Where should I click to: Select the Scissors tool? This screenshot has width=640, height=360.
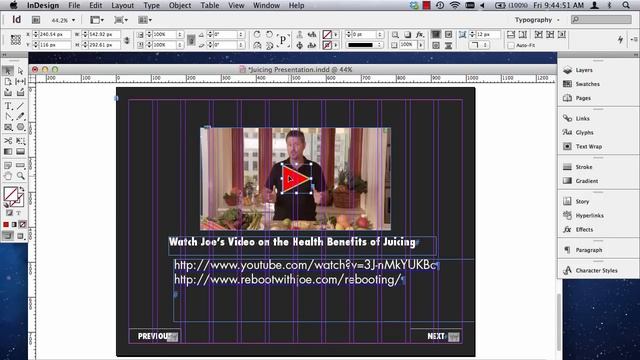(8, 141)
